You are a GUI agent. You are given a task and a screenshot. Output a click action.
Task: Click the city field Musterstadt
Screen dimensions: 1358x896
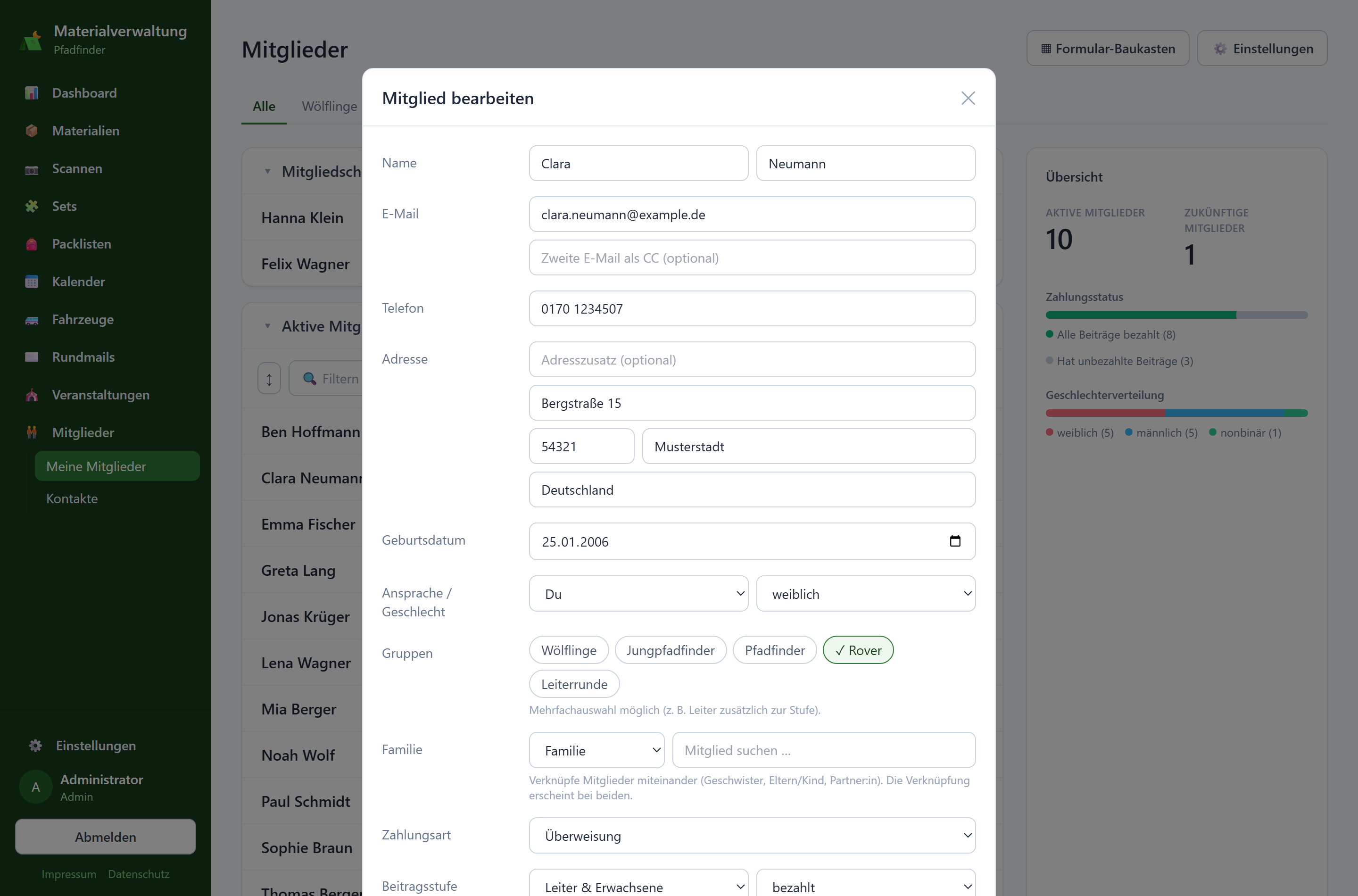808,446
